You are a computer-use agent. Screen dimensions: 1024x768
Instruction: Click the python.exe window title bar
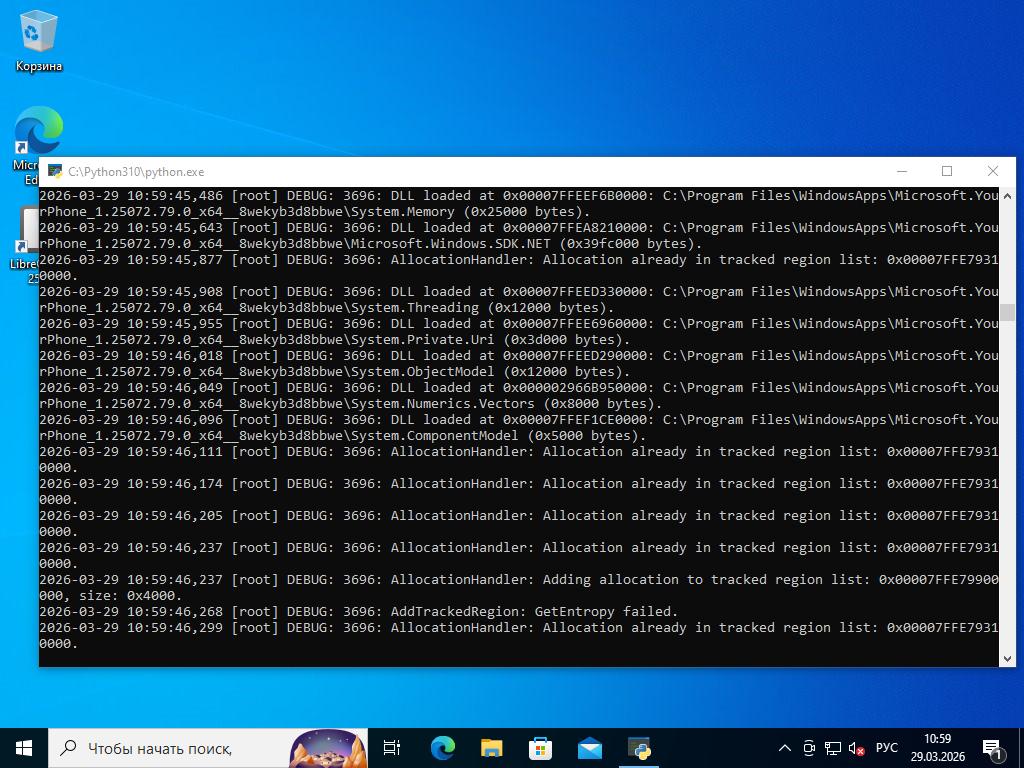[x=500, y=172]
